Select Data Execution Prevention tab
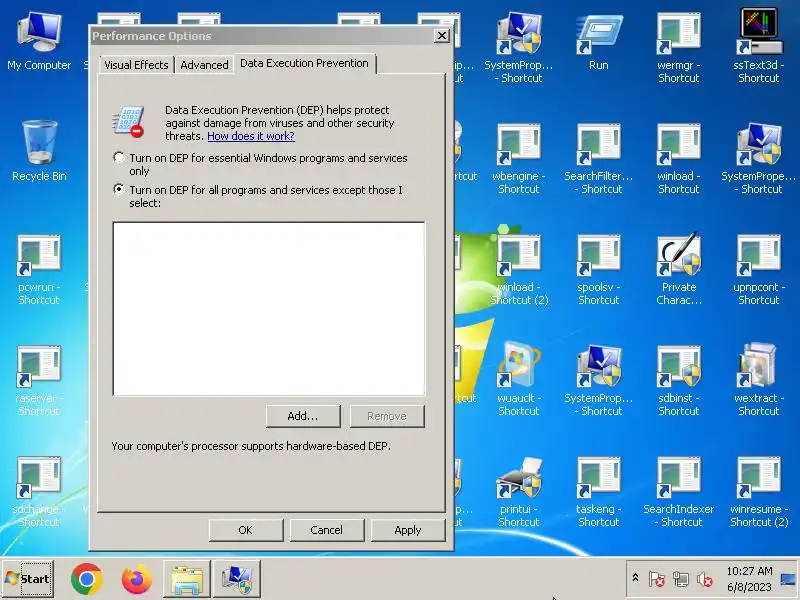 click(x=305, y=63)
